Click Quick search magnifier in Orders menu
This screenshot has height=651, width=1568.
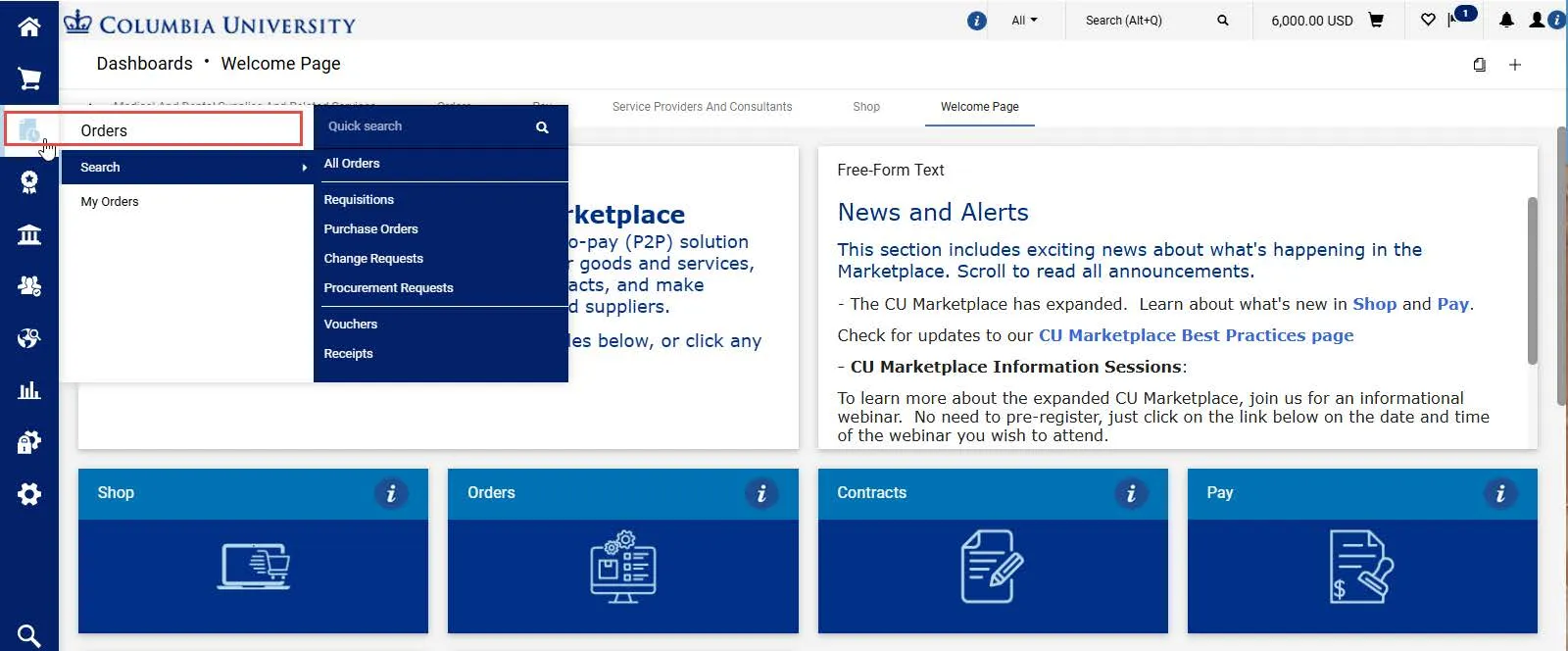(542, 127)
